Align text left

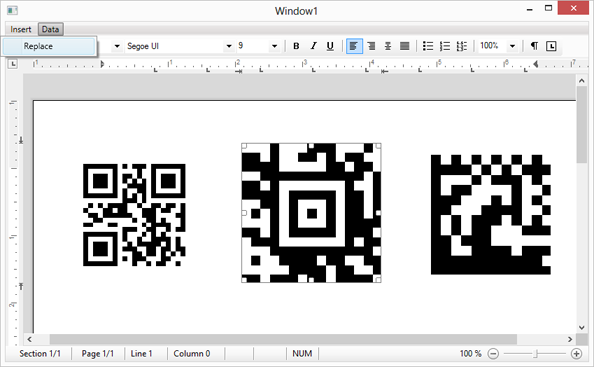point(354,46)
